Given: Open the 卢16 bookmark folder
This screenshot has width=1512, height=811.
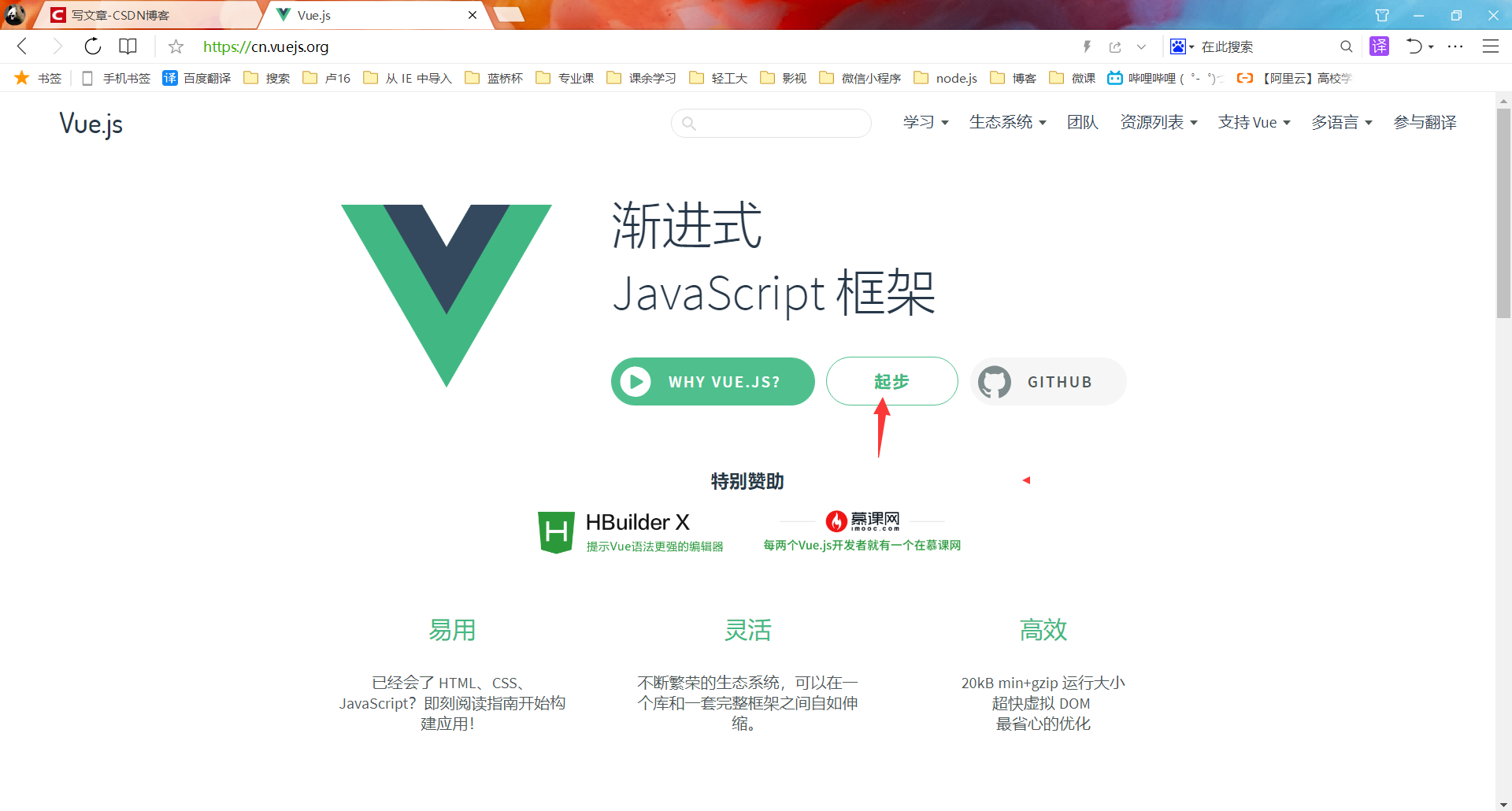Looking at the screenshot, I should pyautogui.click(x=327, y=78).
